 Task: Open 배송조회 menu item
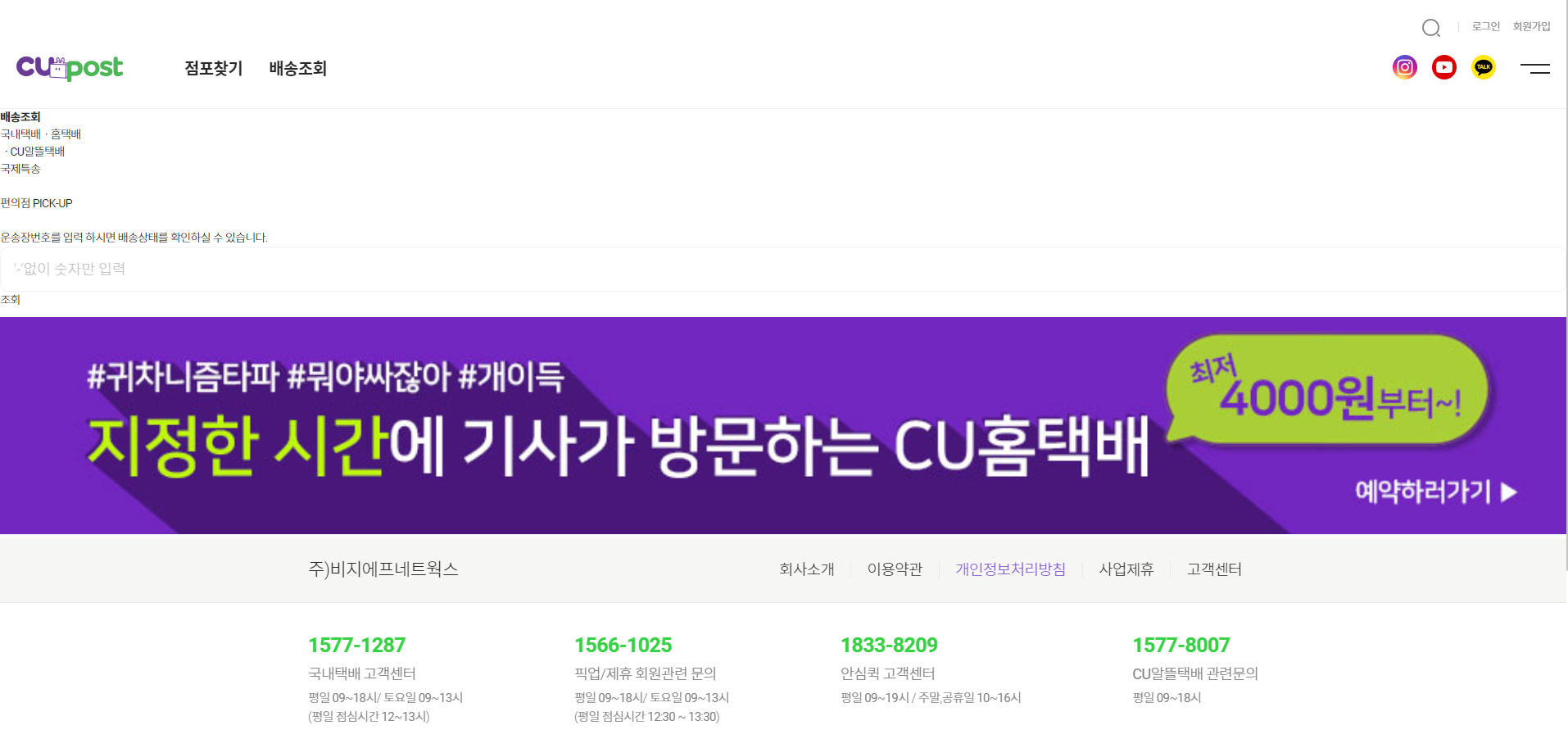[x=297, y=68]
